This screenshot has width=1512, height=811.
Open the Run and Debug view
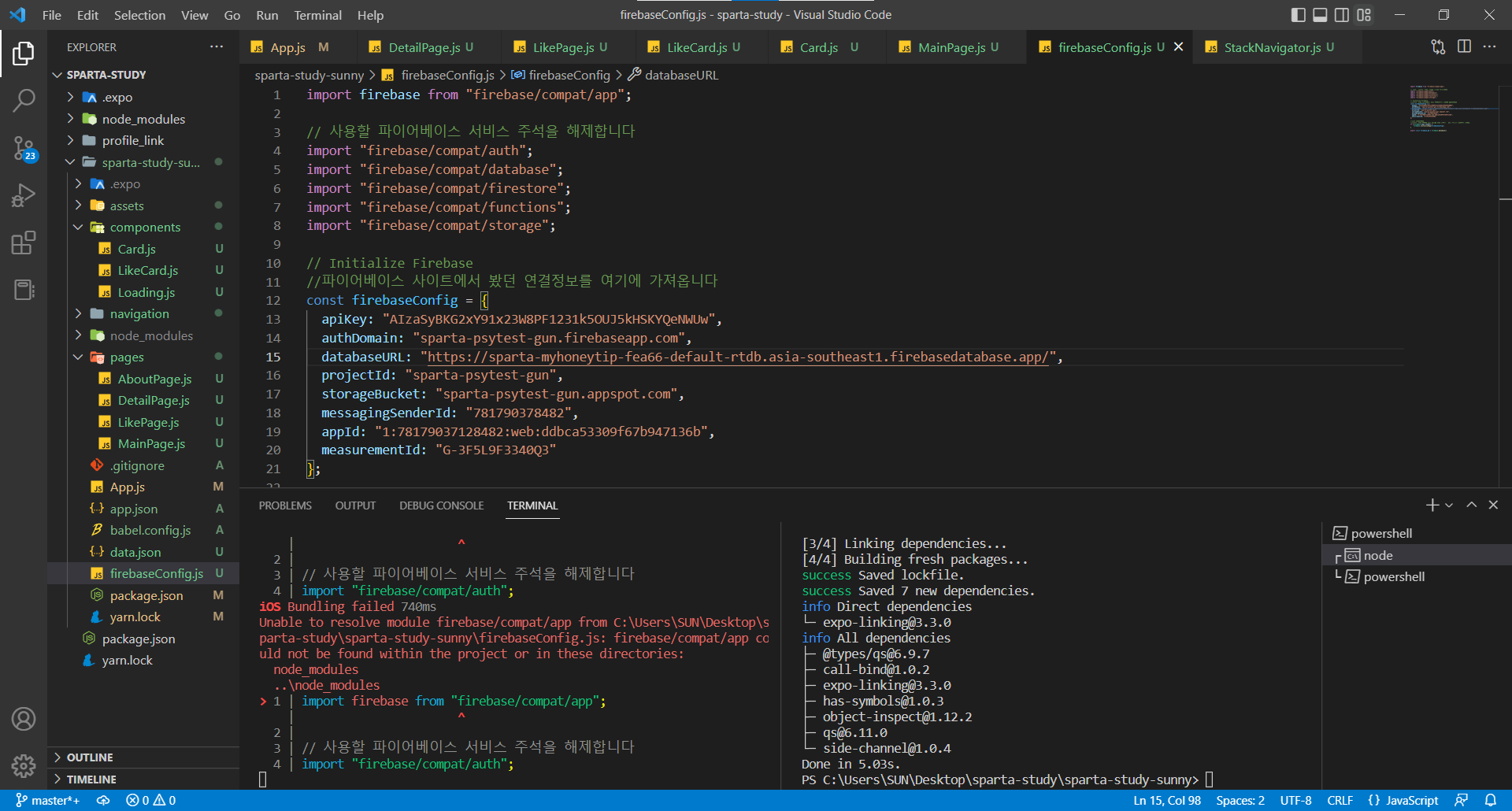click(x=24, y=195)
